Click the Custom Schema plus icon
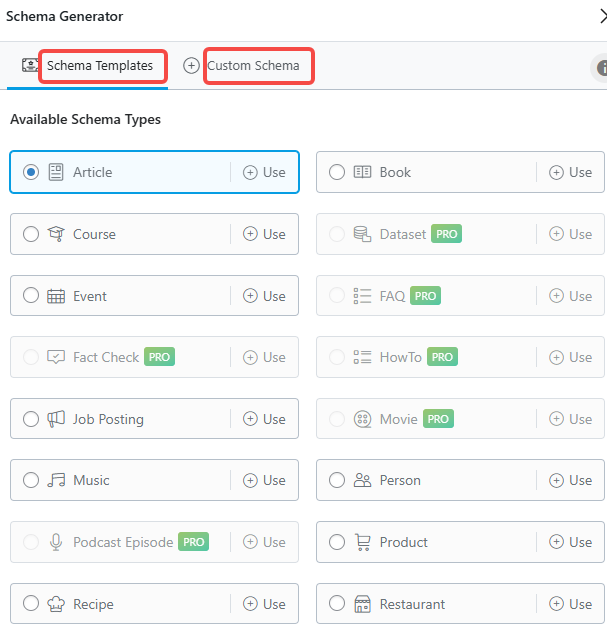 191,66
